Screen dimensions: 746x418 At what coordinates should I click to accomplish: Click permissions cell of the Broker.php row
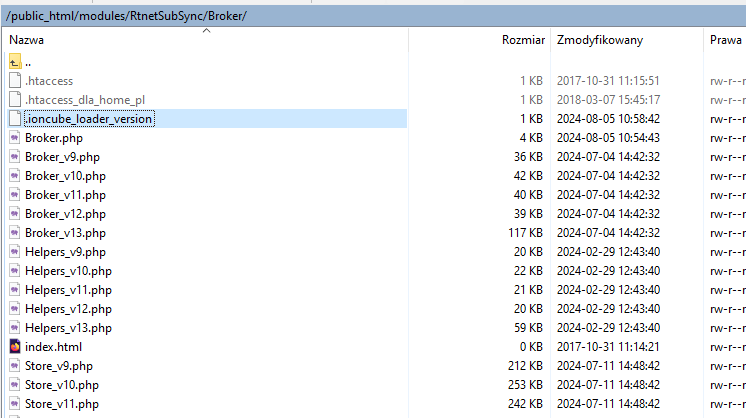[x=727, y=138]
